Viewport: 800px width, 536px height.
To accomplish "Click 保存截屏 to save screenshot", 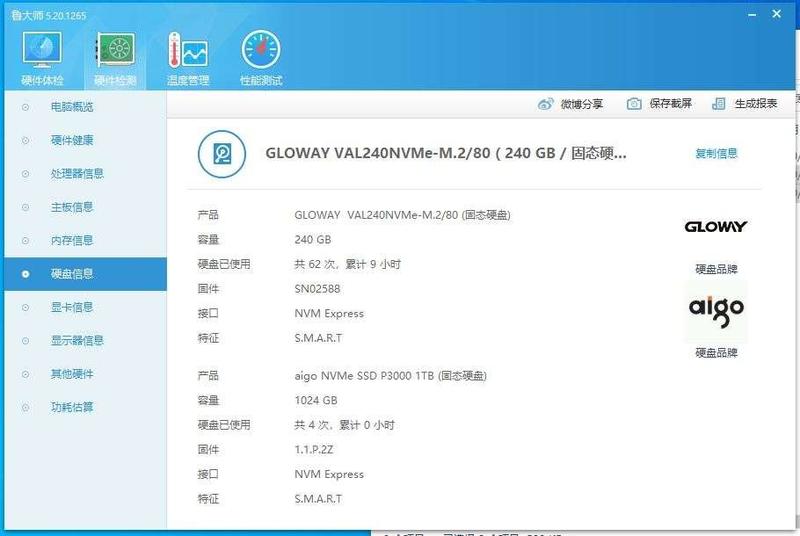I will point(670,104).
